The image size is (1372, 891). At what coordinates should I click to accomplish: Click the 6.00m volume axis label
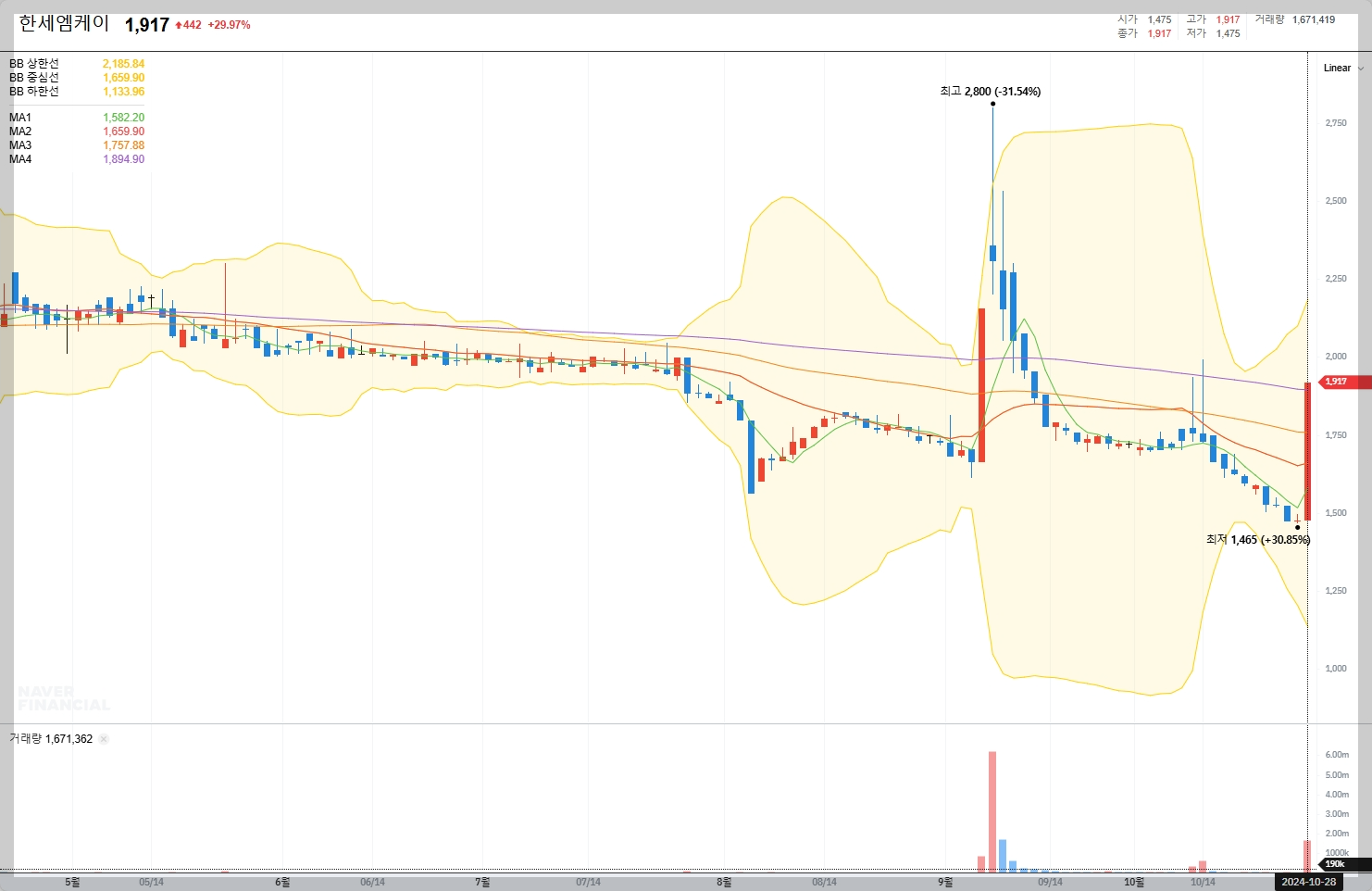tap(1337, 755)
